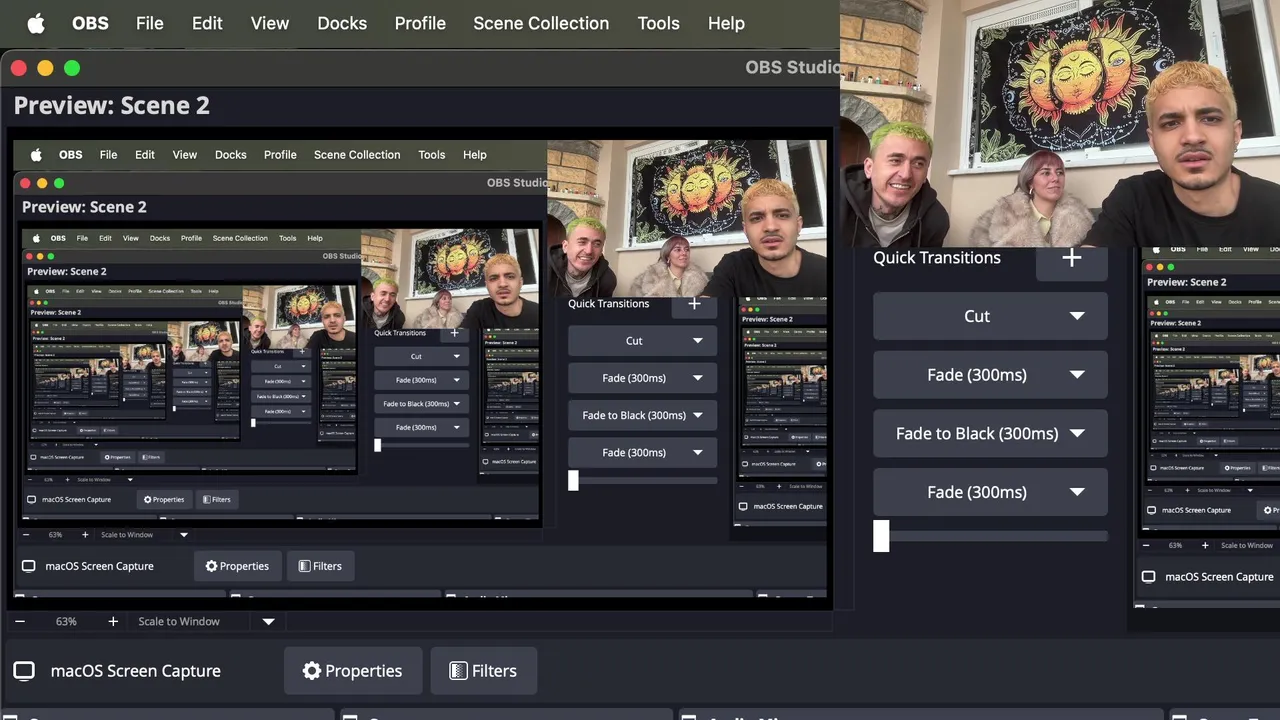Click Properties in the preview's first nested OBS copy

coord(237,566)
